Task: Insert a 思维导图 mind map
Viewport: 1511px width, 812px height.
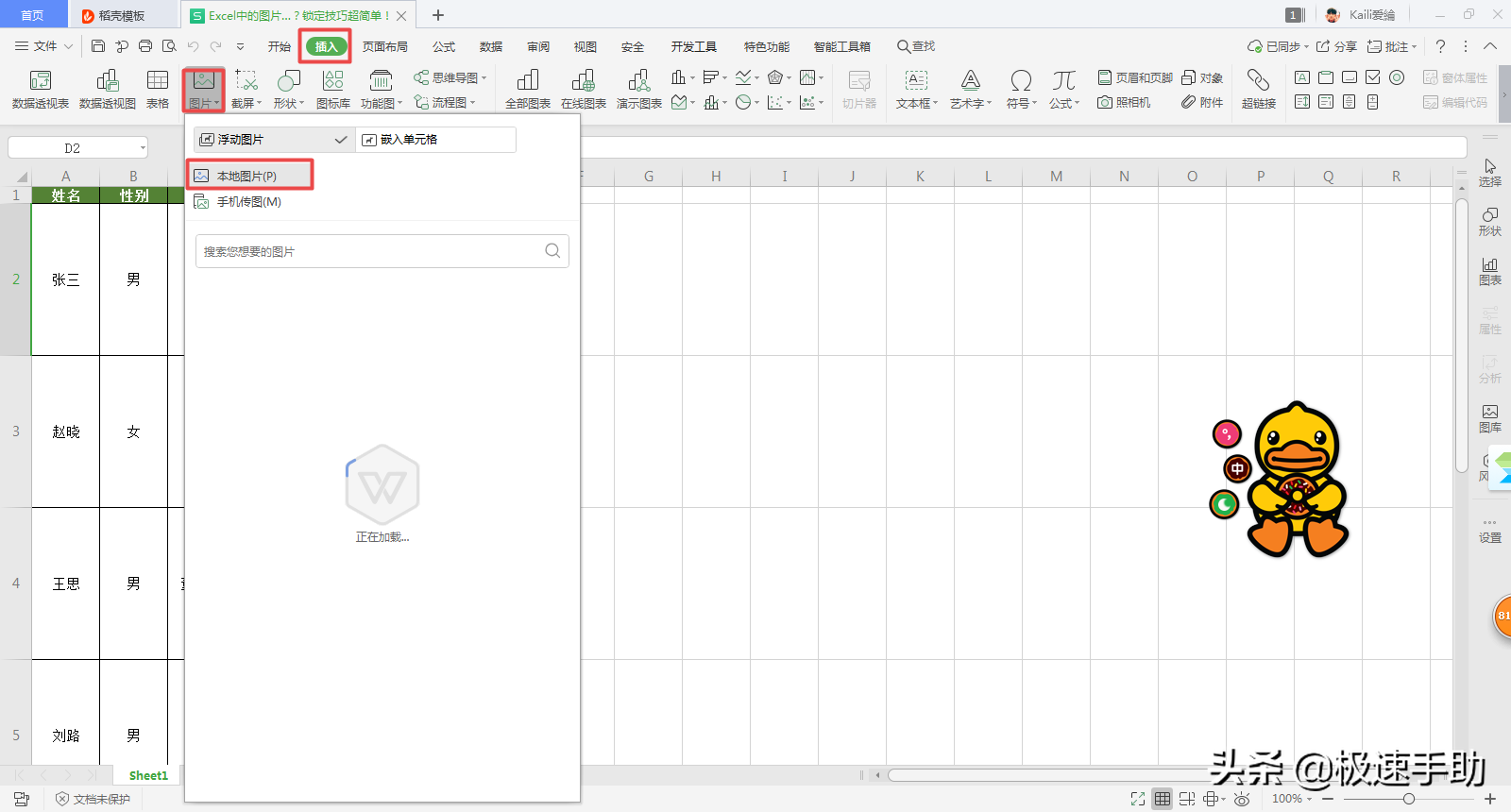Action: coord(450,77)
